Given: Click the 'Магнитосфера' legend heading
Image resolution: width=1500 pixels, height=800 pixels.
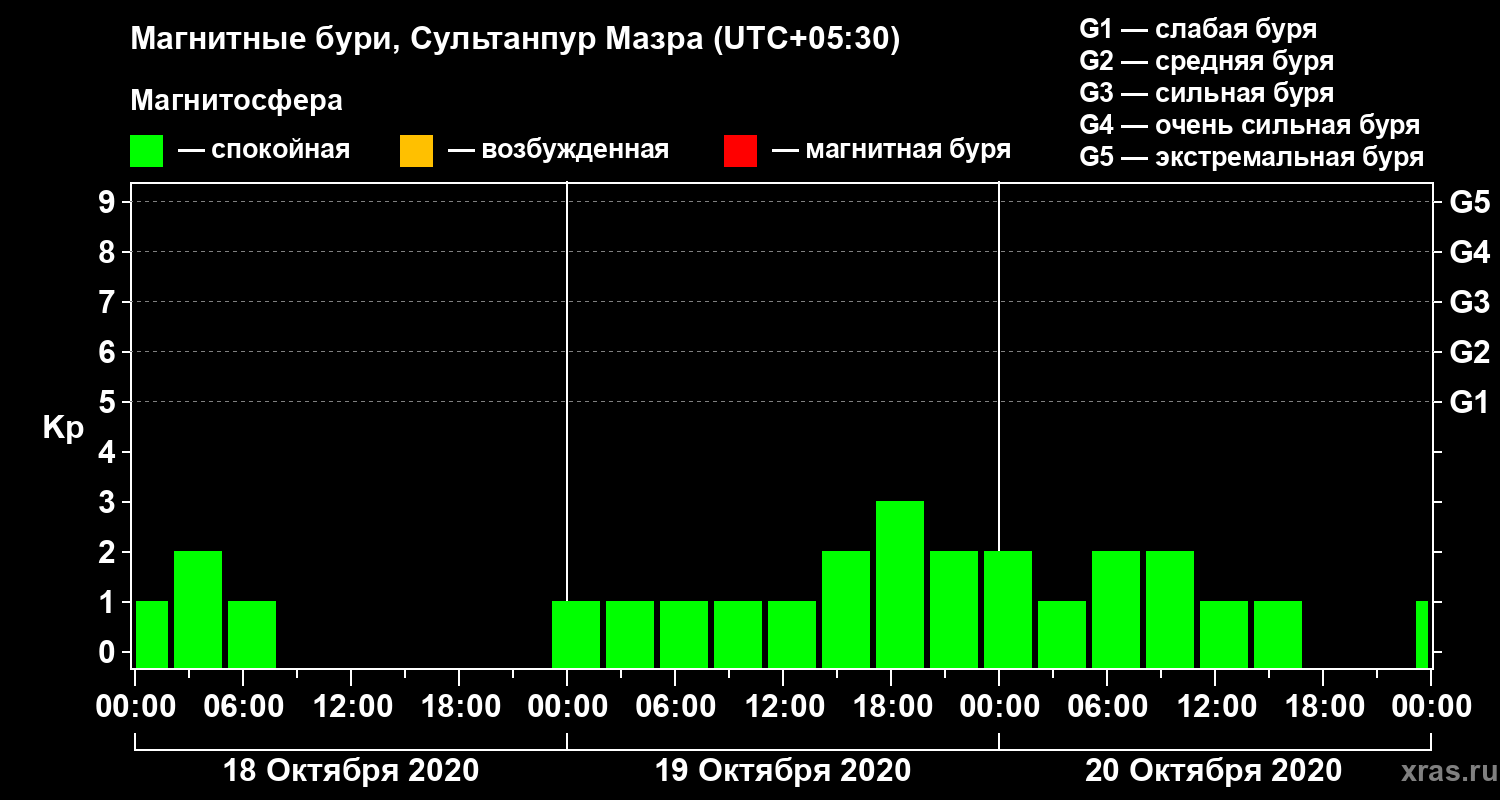Looking at the screenshot, I should [236, 101].
